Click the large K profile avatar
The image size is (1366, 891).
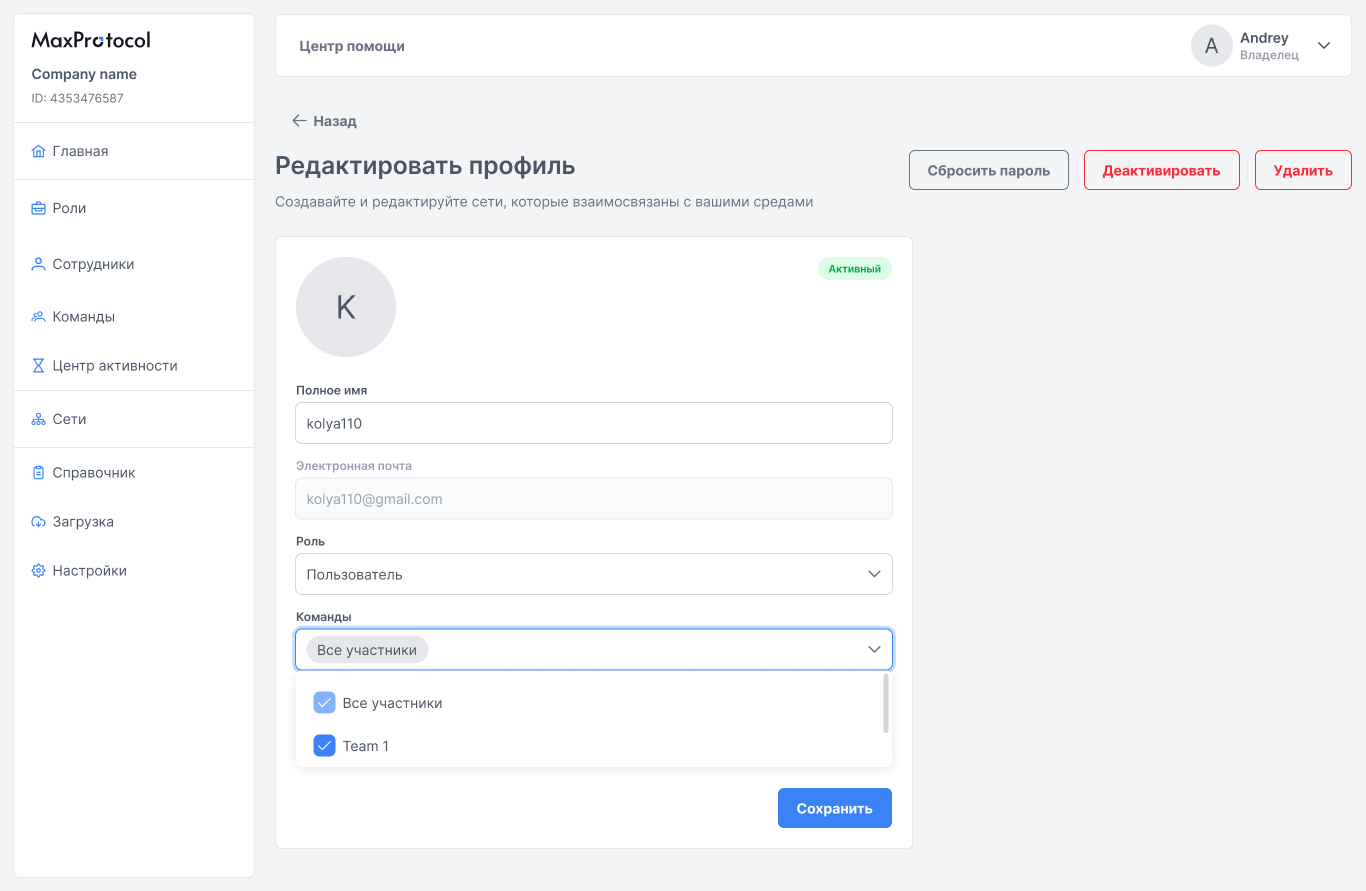point(346,307)
